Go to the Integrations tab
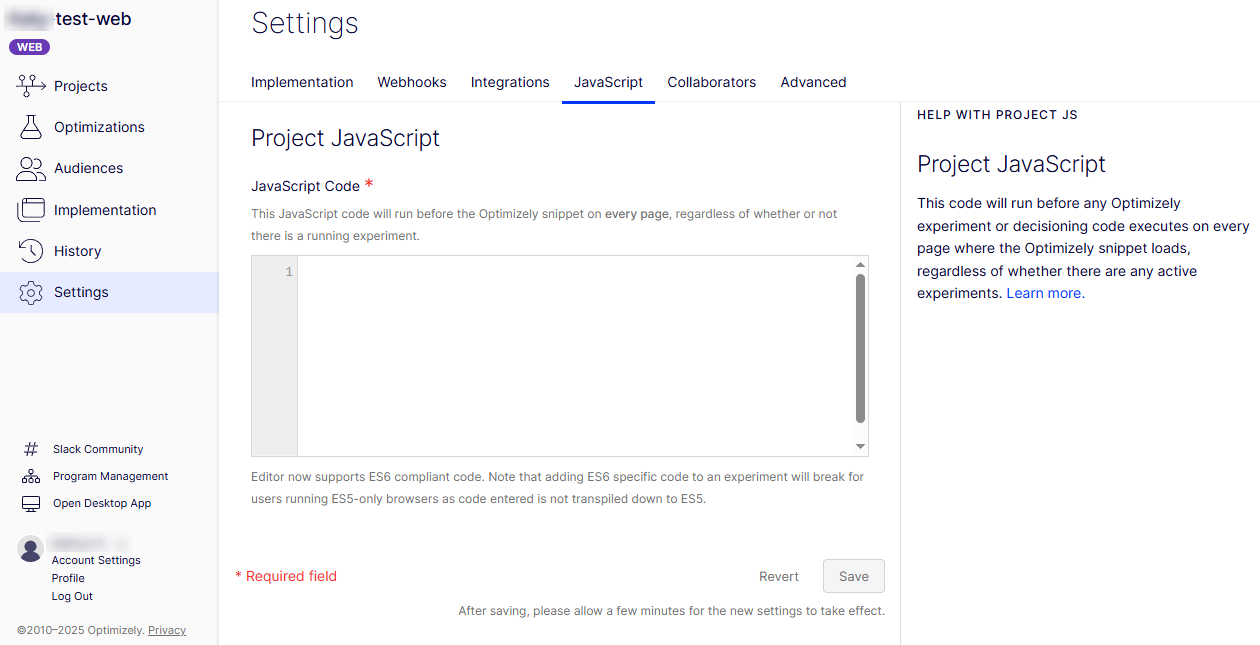1260x645 pixels. tap(510, 82)
